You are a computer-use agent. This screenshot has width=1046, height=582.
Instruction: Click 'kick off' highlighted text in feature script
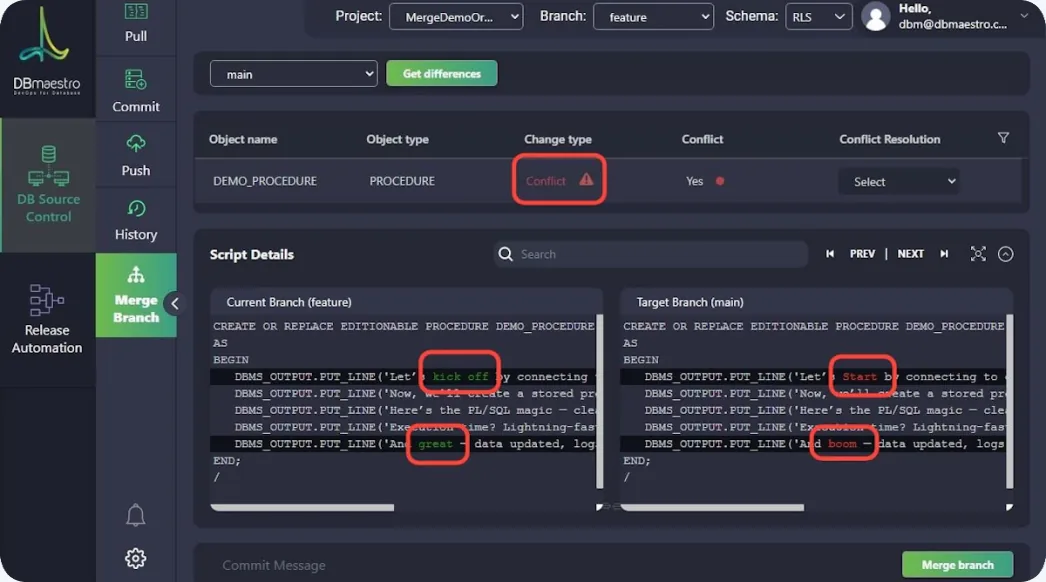(460, 376)
